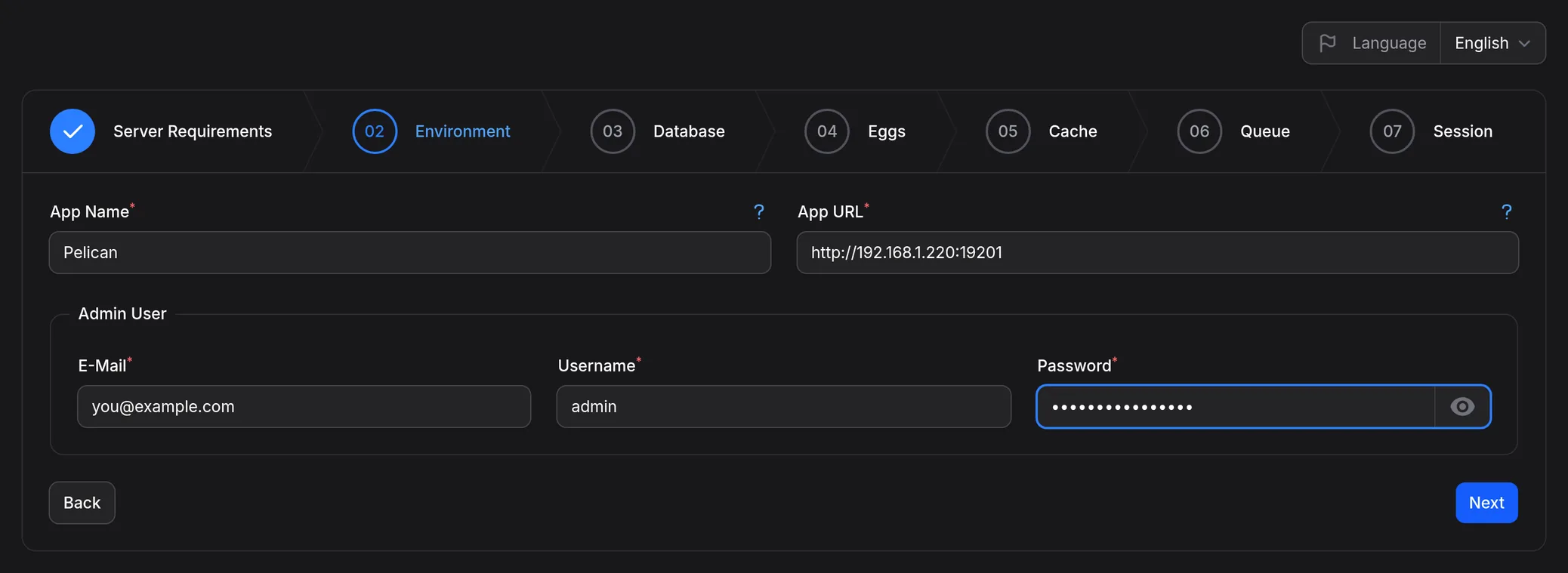Select the 02 Environment step circle

(x=375, y=131)
